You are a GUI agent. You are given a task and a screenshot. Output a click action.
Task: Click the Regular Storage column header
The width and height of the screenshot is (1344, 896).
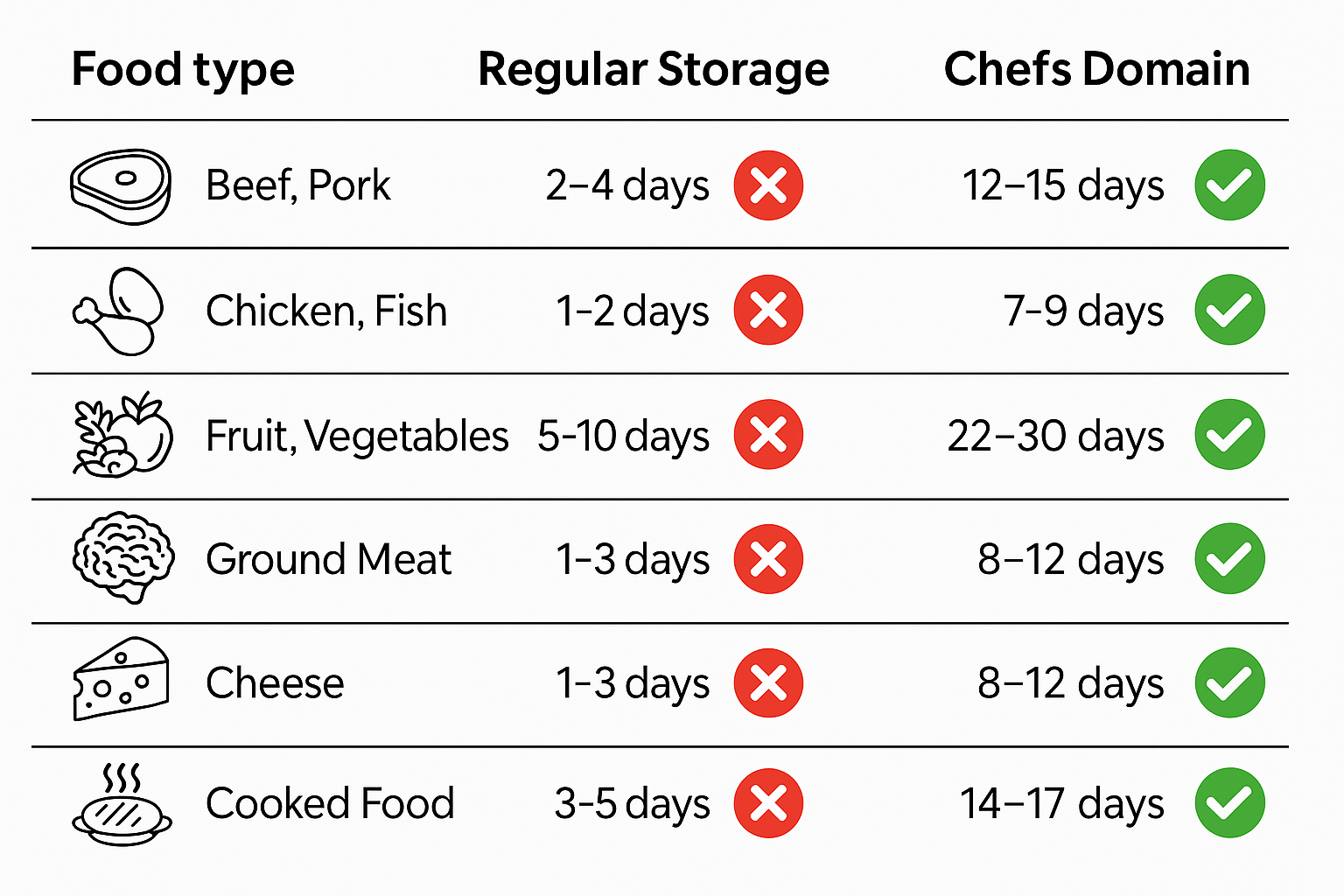[x=653, y=70]
